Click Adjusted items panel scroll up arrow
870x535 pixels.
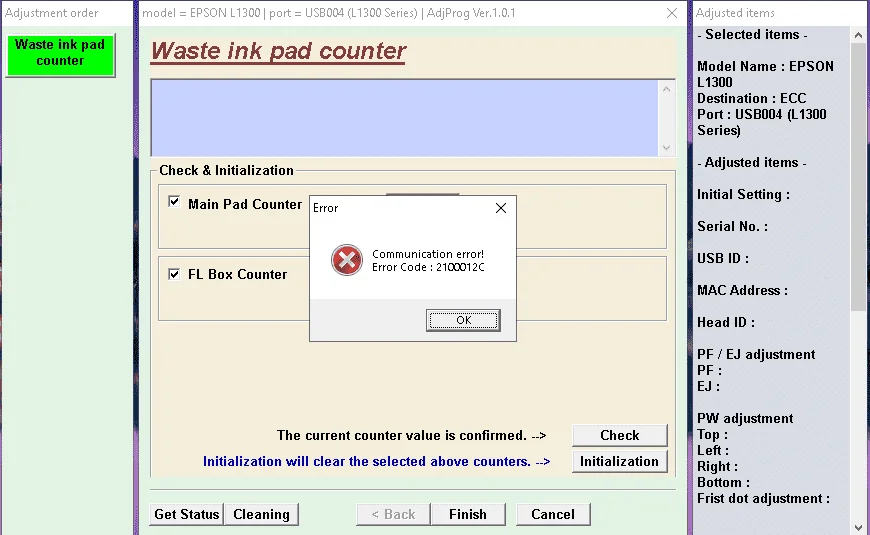(858, 36)
